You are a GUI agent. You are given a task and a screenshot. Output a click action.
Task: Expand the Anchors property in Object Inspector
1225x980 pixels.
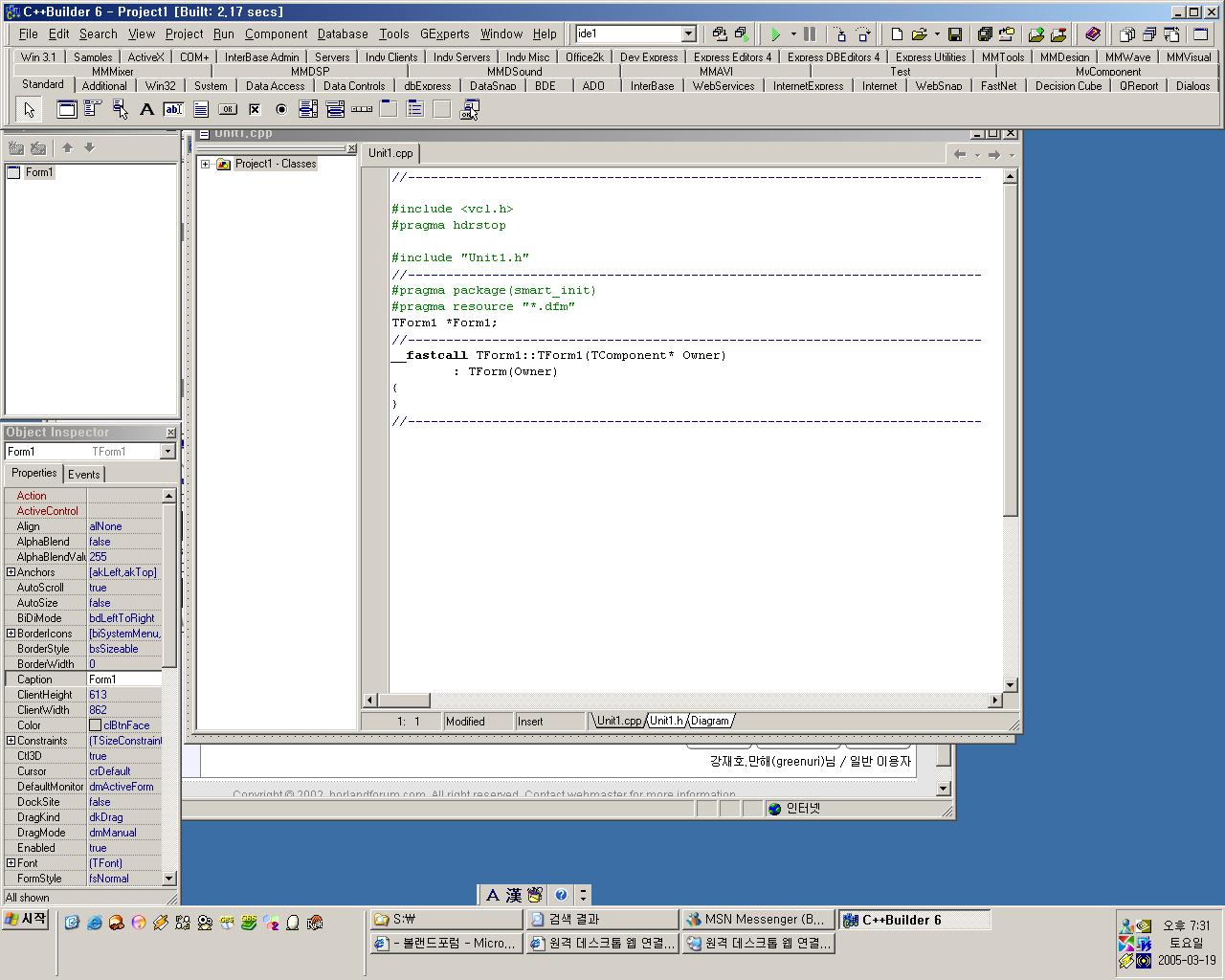(x=11, y=572)
